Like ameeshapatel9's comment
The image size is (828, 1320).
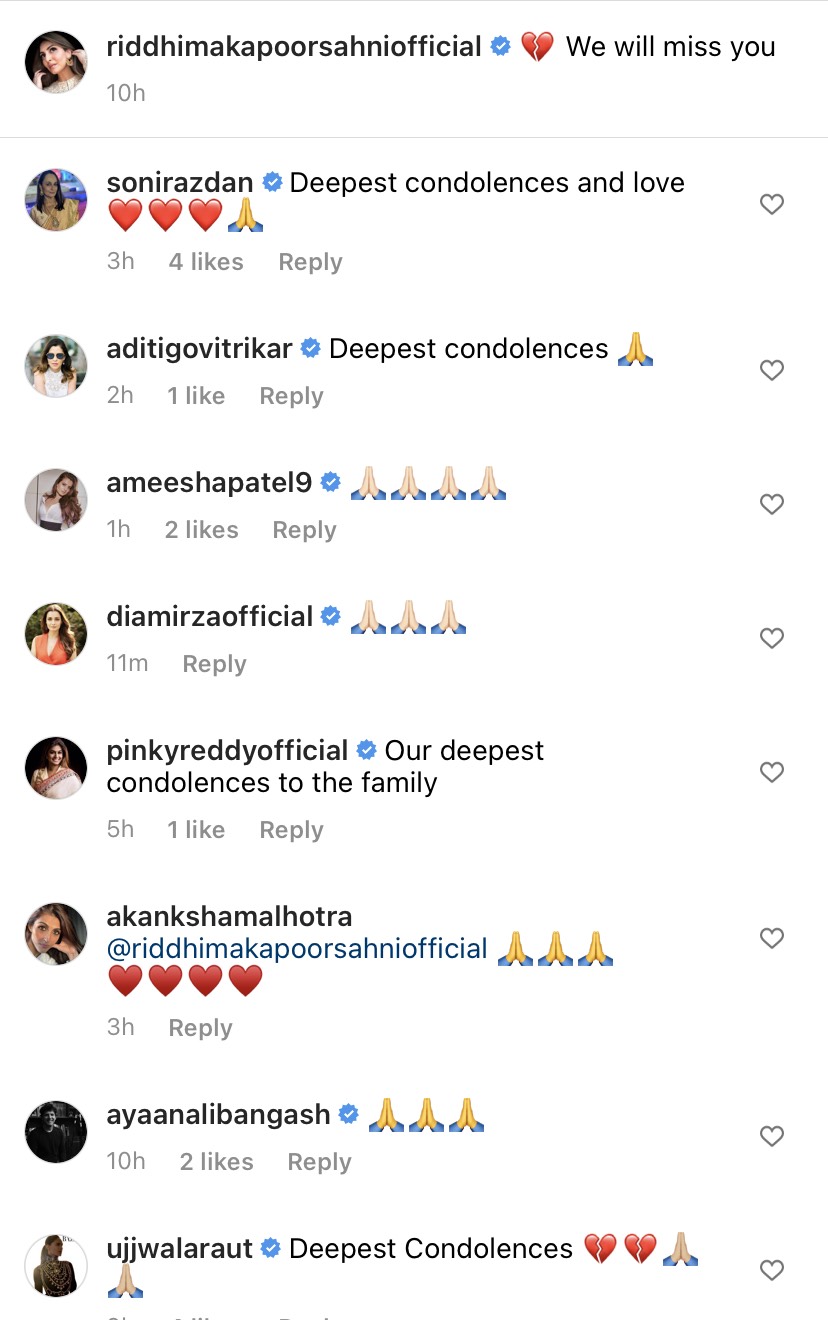coord(771,505)
